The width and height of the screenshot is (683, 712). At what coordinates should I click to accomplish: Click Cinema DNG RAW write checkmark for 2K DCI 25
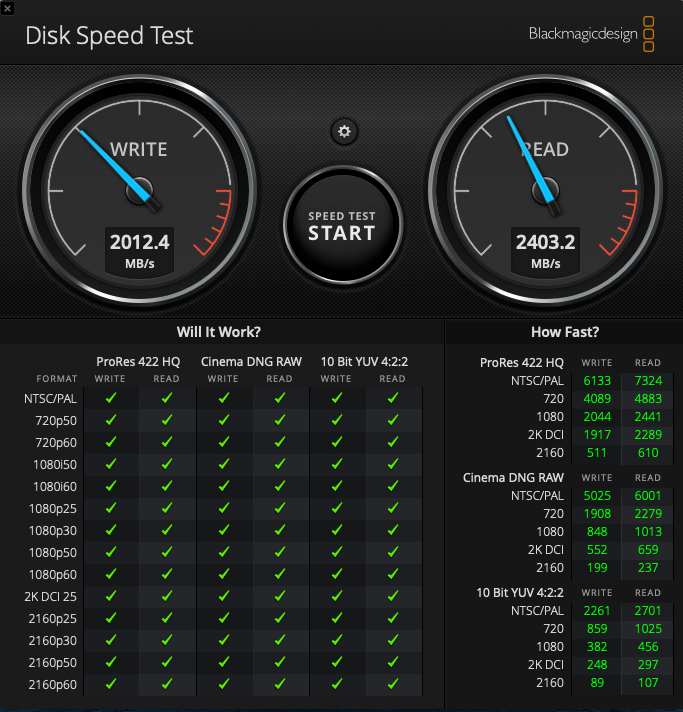click(x=224, y=595)
